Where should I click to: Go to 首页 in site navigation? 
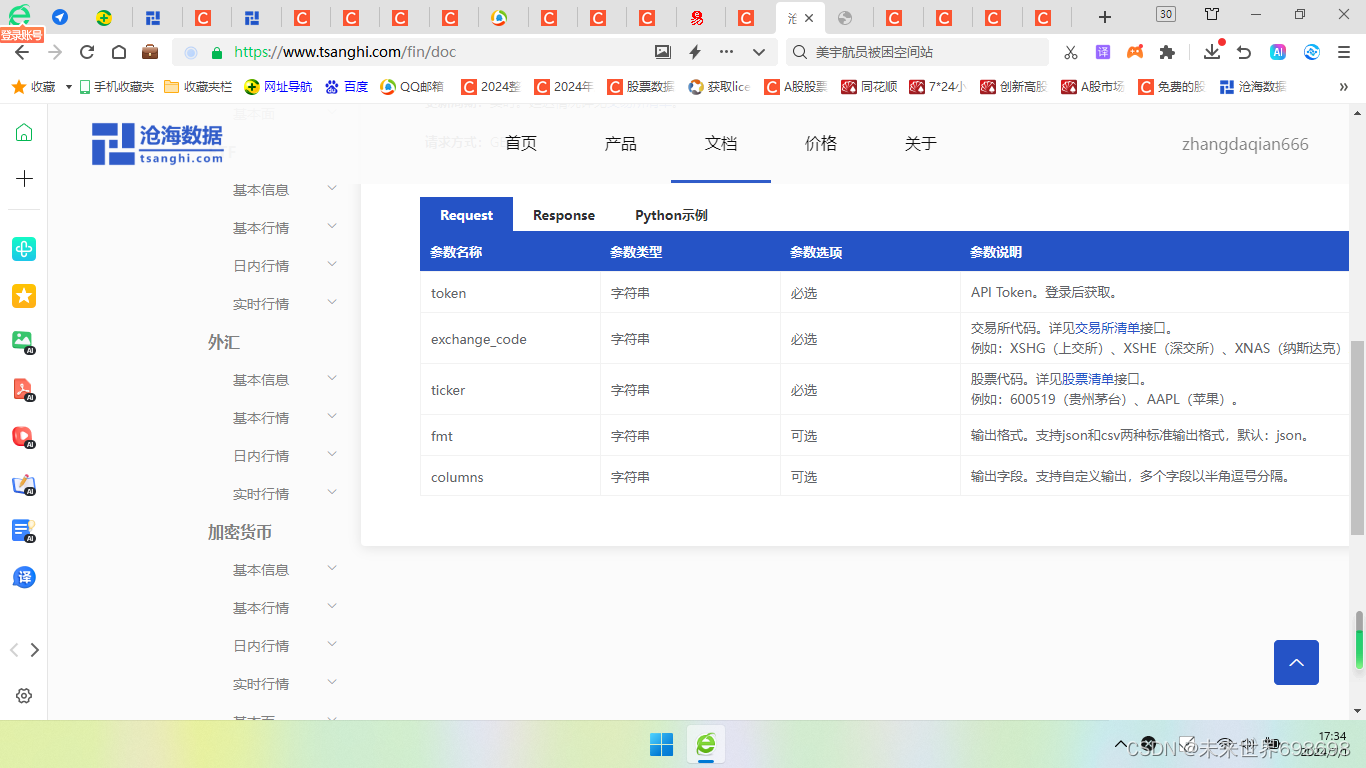pos(521,144)
